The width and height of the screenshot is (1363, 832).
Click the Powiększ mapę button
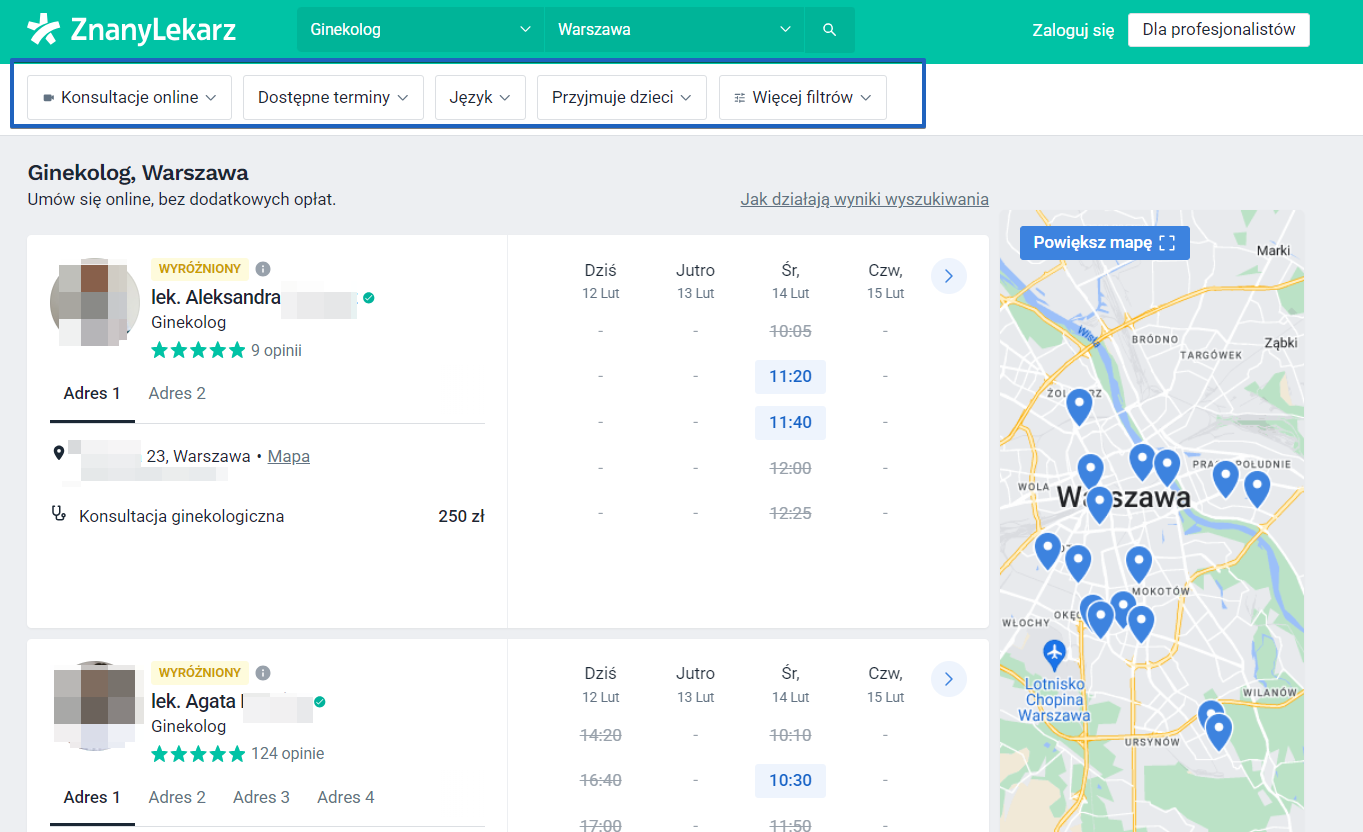1104,243
